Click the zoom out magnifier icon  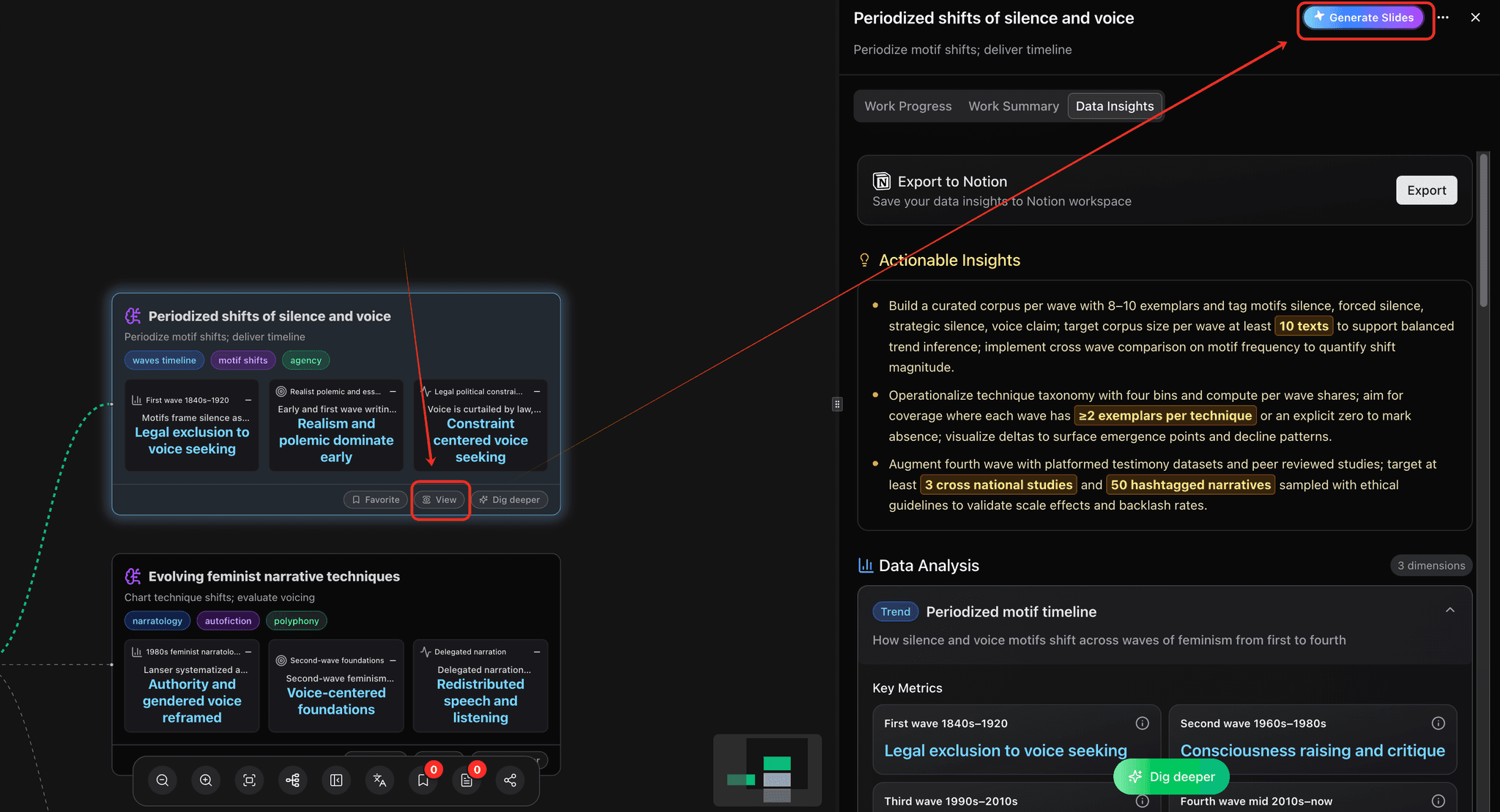pos(163,781)
